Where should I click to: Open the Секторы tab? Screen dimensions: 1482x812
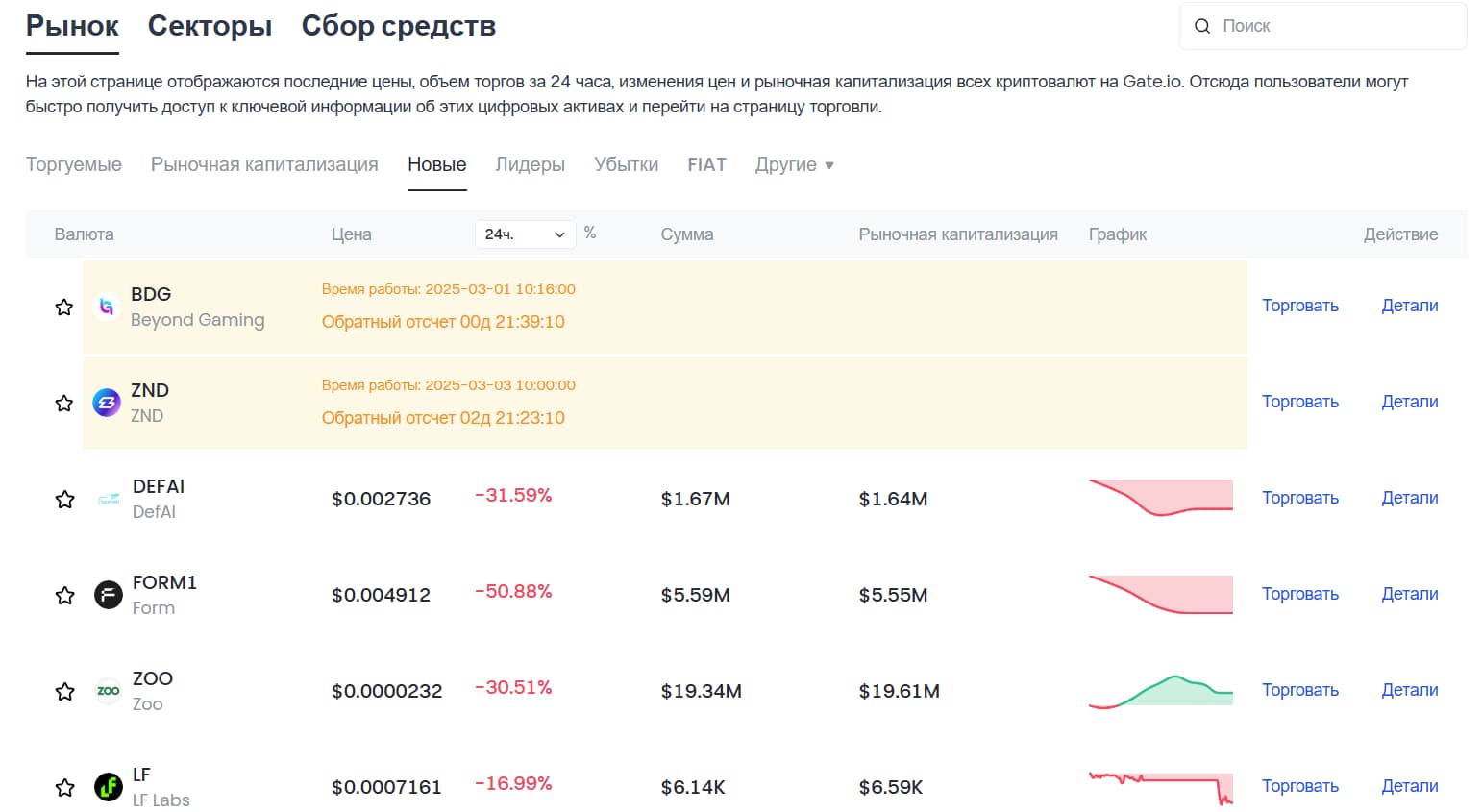(210, 26)
